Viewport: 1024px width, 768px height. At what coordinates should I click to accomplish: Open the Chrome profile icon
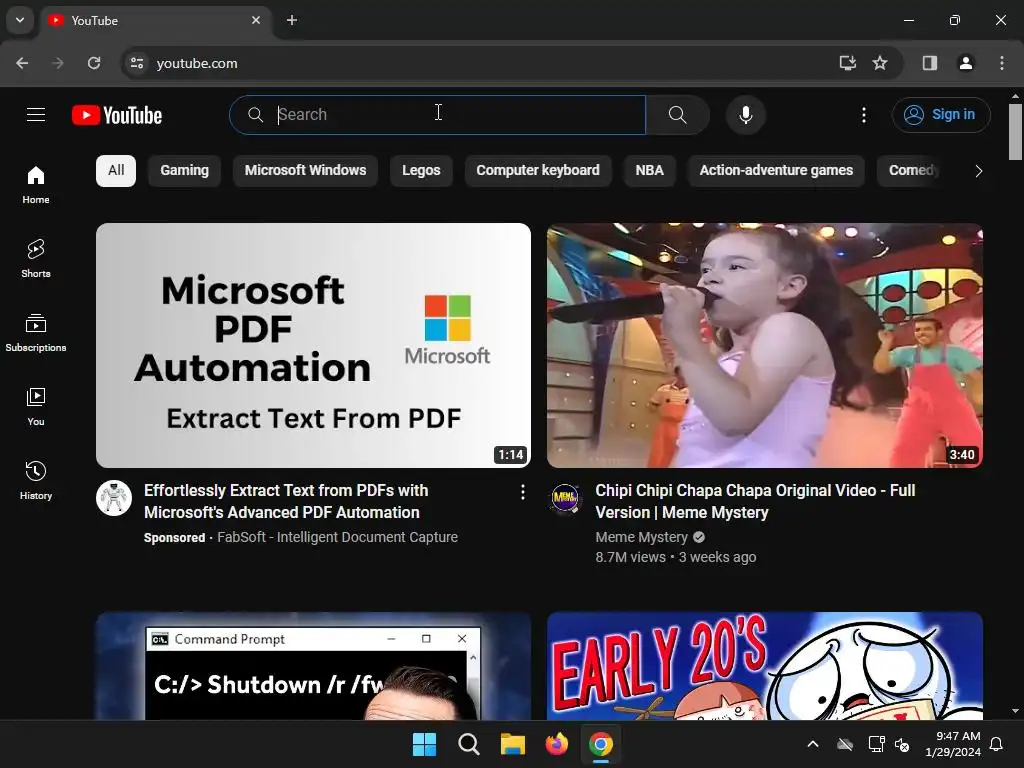coord(965,63)
